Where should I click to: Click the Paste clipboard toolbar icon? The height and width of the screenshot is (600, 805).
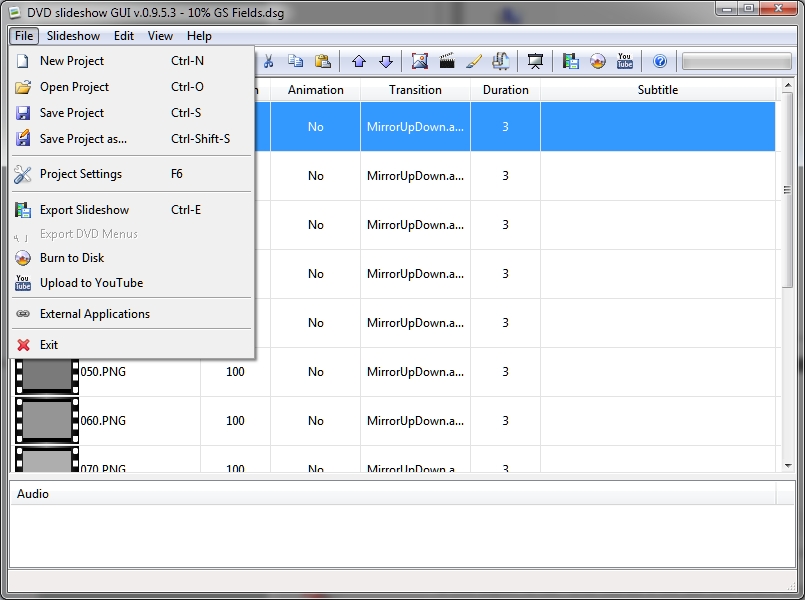322,61
